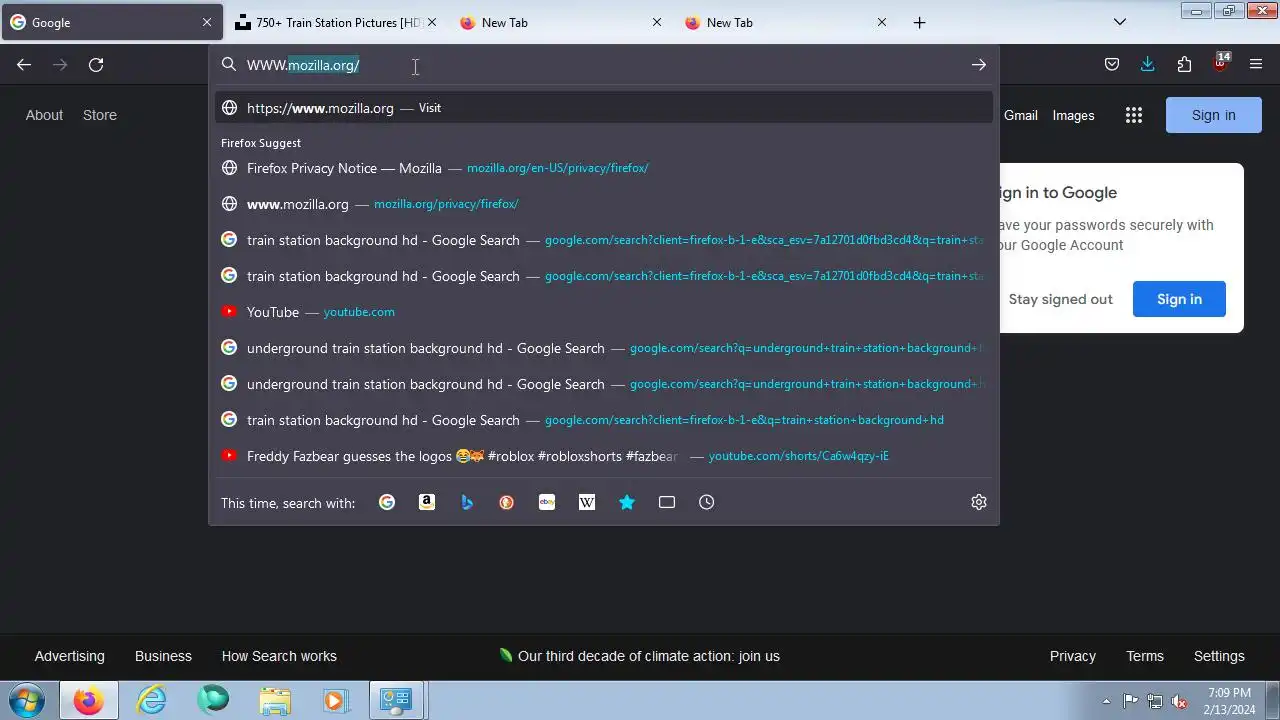Open the YouTube youtube.com suggestion
Viewport: 1280px width, 720px height.
click(604, 312)
